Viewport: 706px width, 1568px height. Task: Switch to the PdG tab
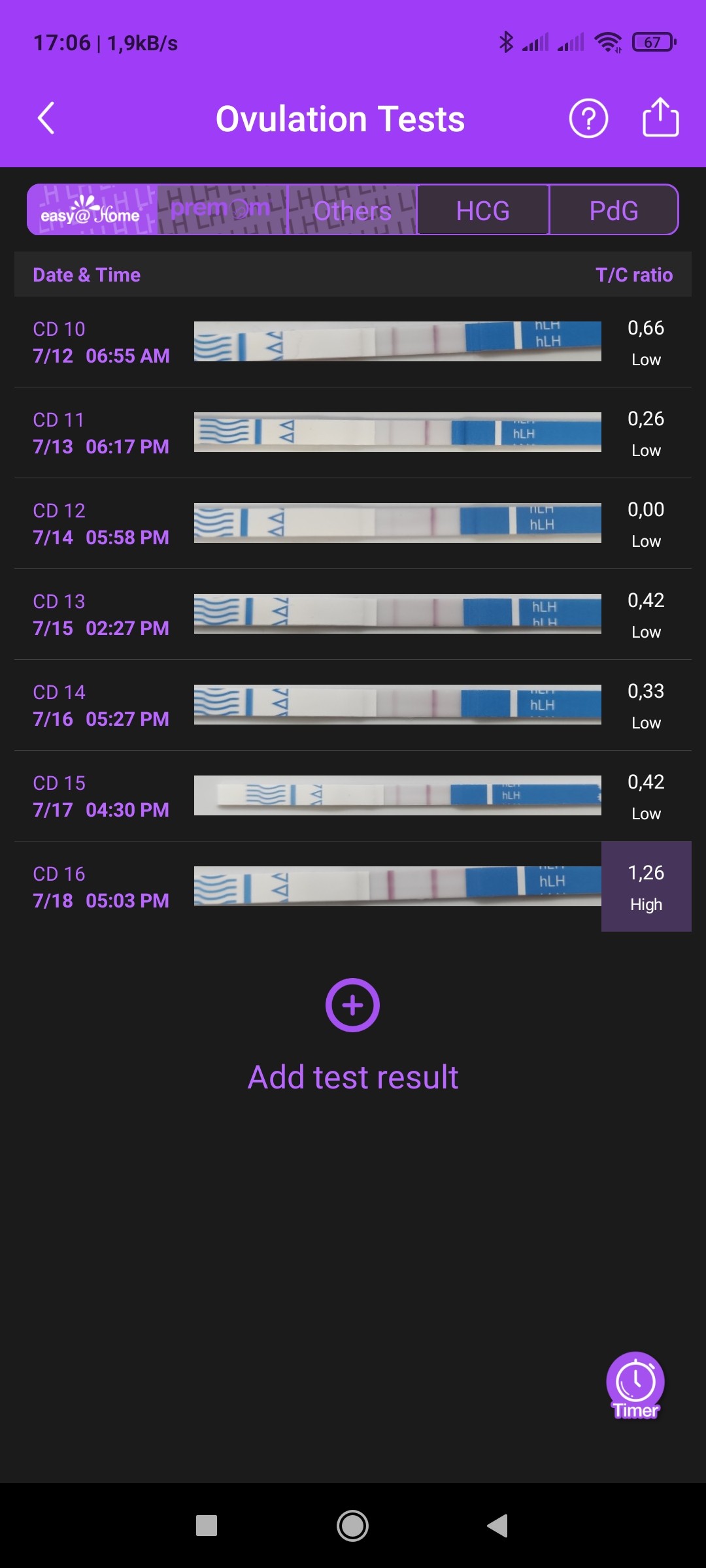(614, 210)
